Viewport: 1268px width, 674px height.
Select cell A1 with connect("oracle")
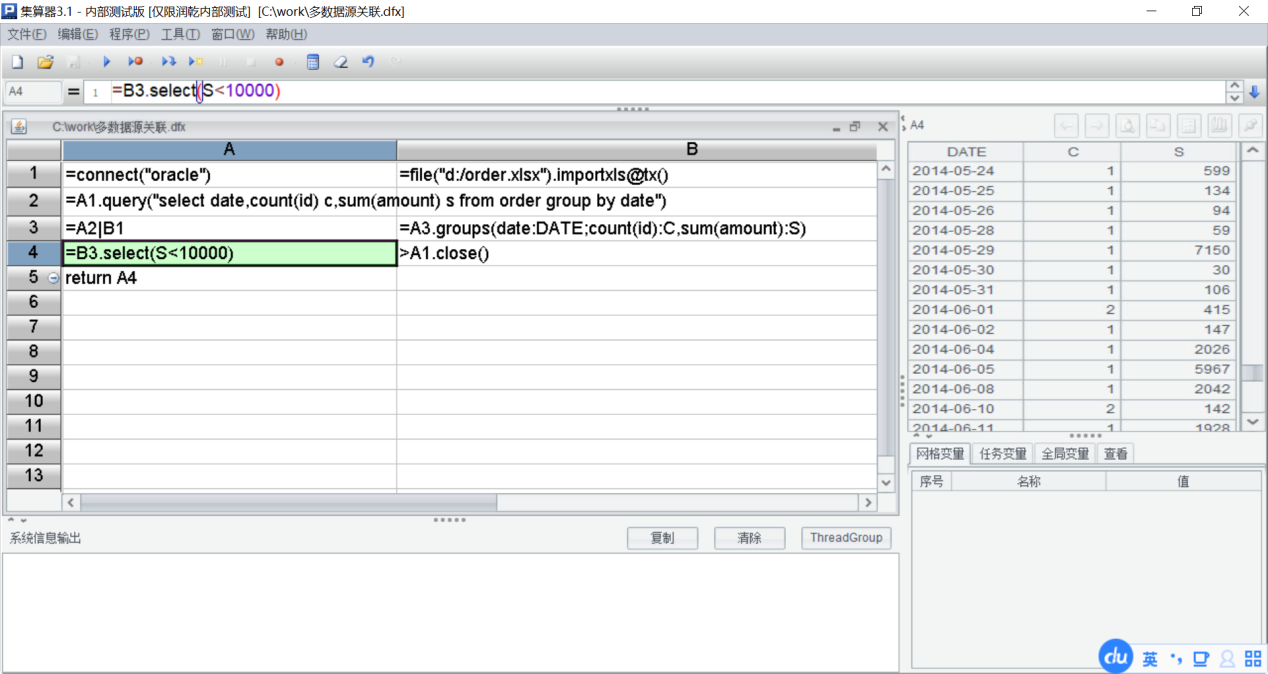[x=229, y=175]
